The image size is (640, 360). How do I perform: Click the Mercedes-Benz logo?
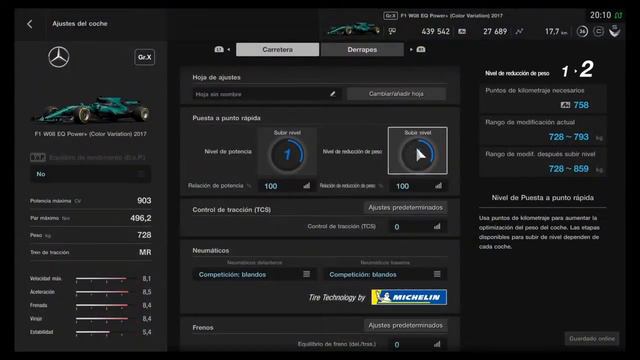point(59,57)
